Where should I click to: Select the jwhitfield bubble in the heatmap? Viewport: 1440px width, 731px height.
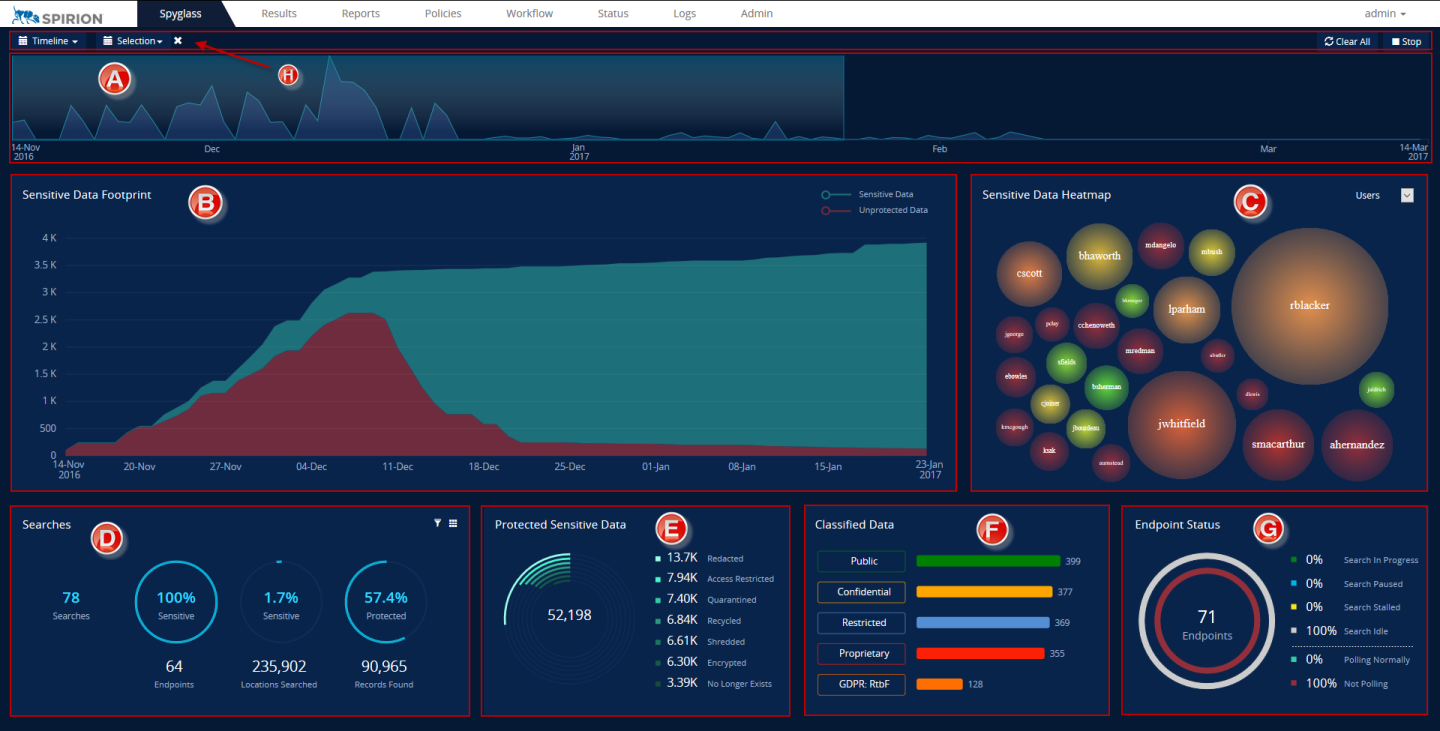point(1181,424)
